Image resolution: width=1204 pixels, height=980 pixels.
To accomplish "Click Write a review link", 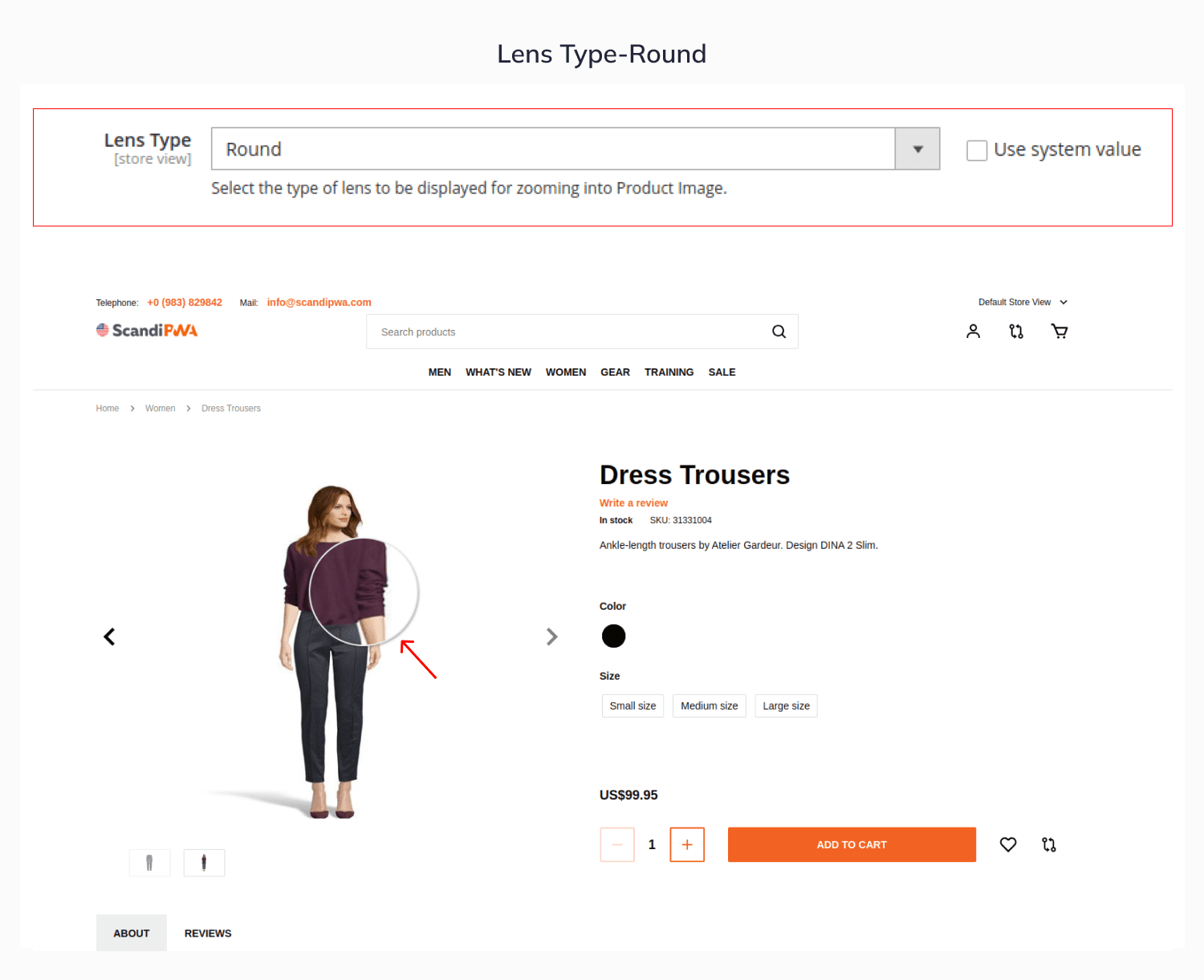I will coord(633,503).
